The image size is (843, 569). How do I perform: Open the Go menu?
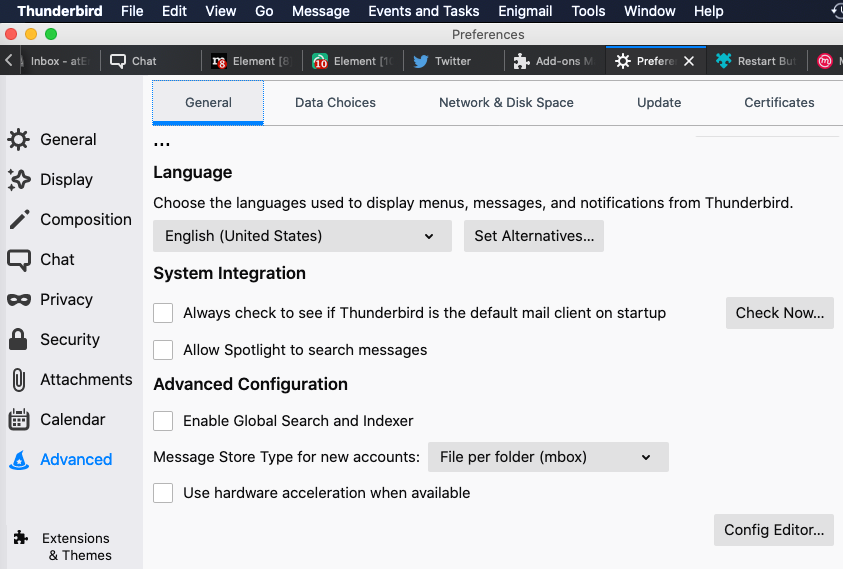click(264, 11)
